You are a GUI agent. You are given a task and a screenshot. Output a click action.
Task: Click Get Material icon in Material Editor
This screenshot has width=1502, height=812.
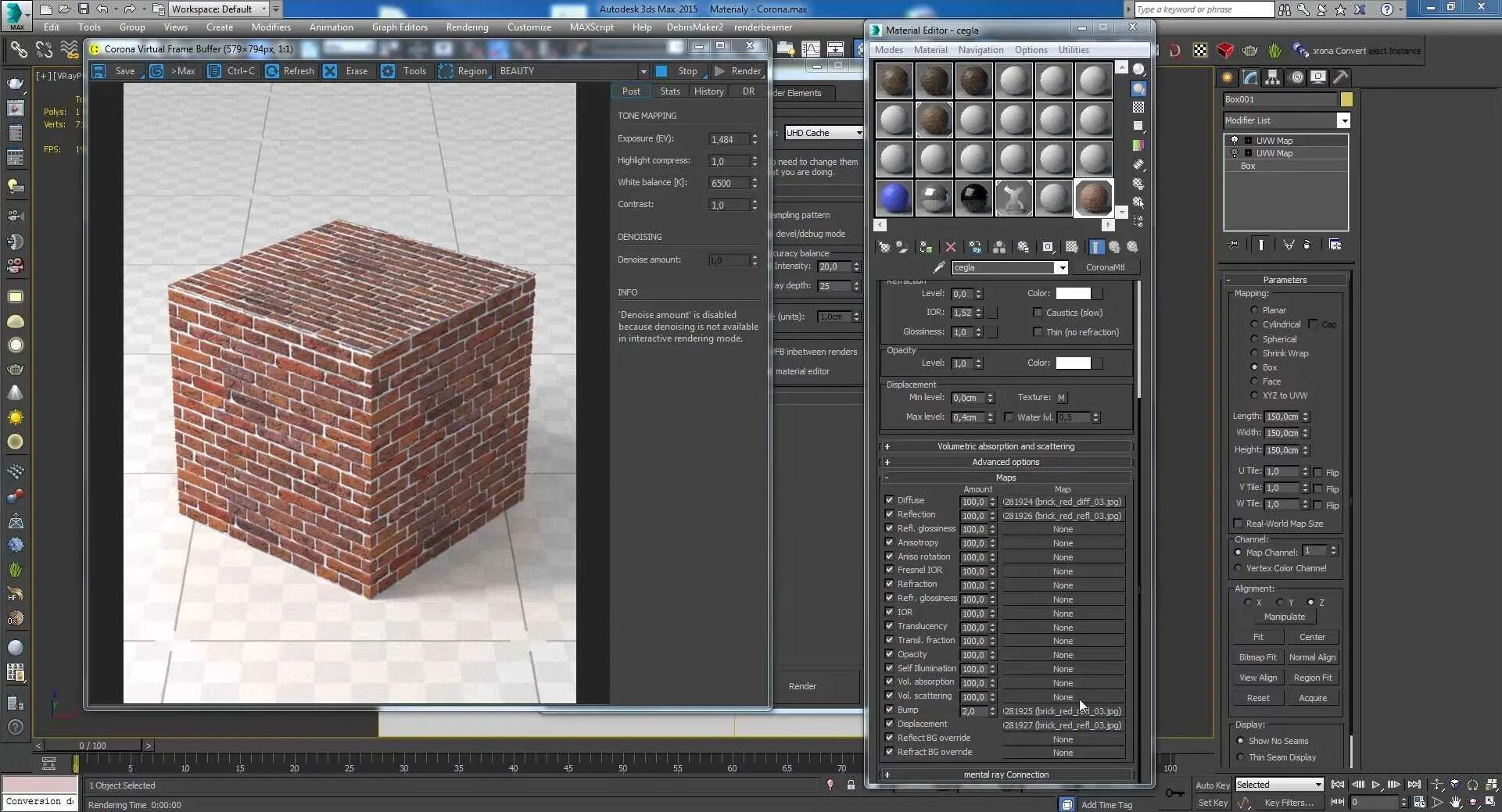tap(884, 247)
